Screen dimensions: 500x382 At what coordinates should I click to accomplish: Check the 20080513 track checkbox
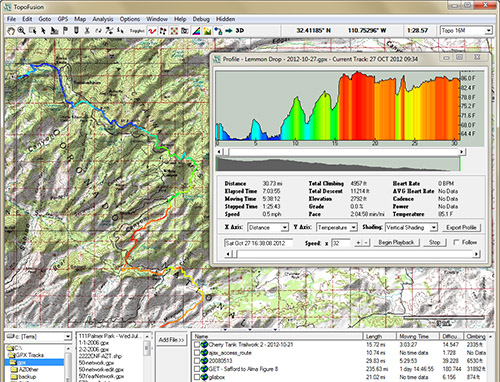tap(197, 361)
